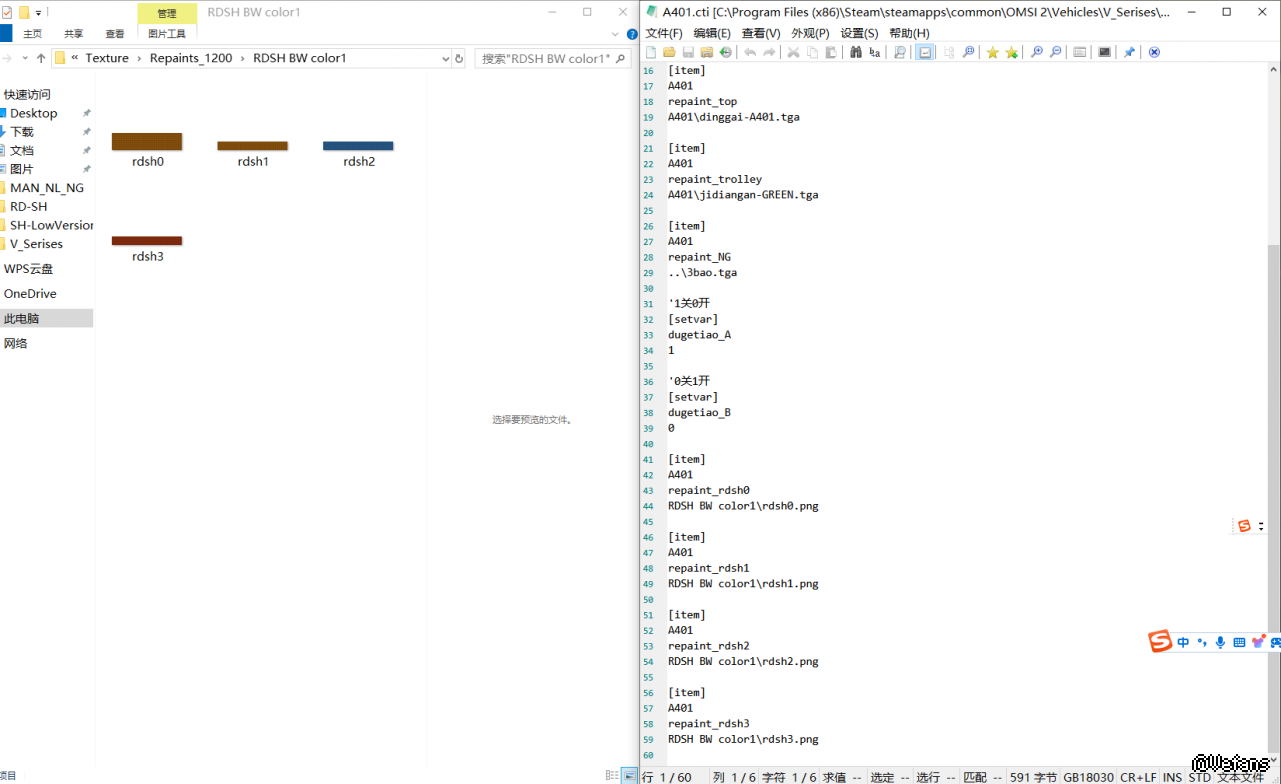The height and width of the screenshot is (784, 1281).
Task: Click the Explorer up-one-level arrow button
Action: [41, 58]
